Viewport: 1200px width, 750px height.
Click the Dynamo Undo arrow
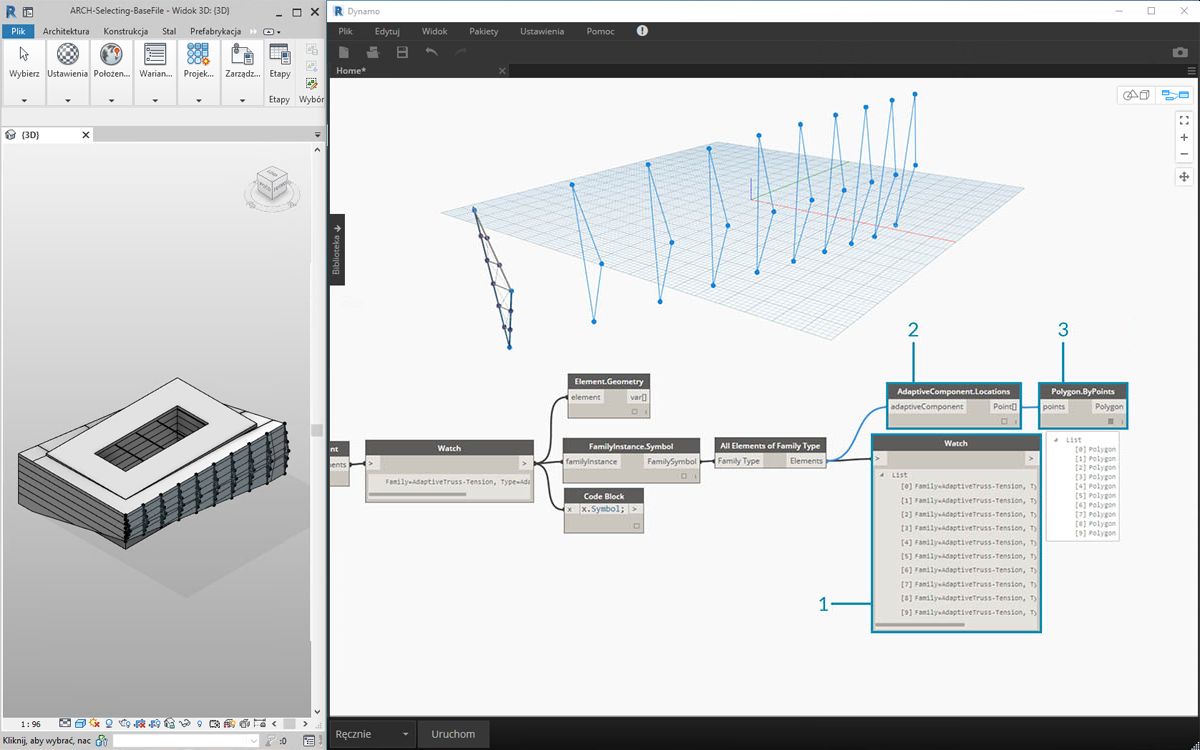pos(431,52)
